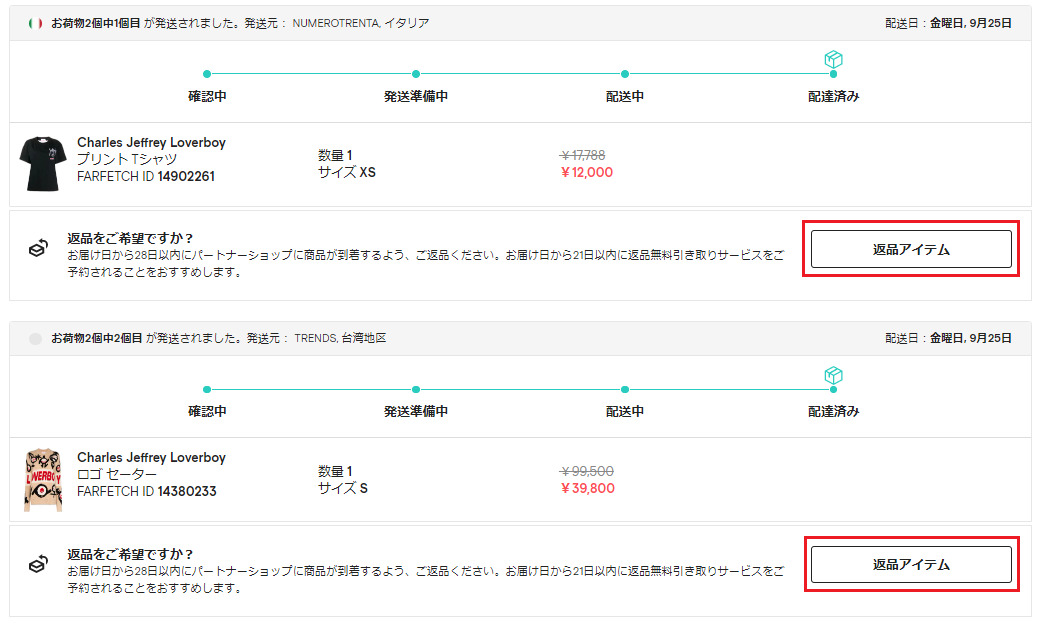Click the grey circle icon beside TRENDS shipment header
1042x628 pixels.
tap(35, 339)
